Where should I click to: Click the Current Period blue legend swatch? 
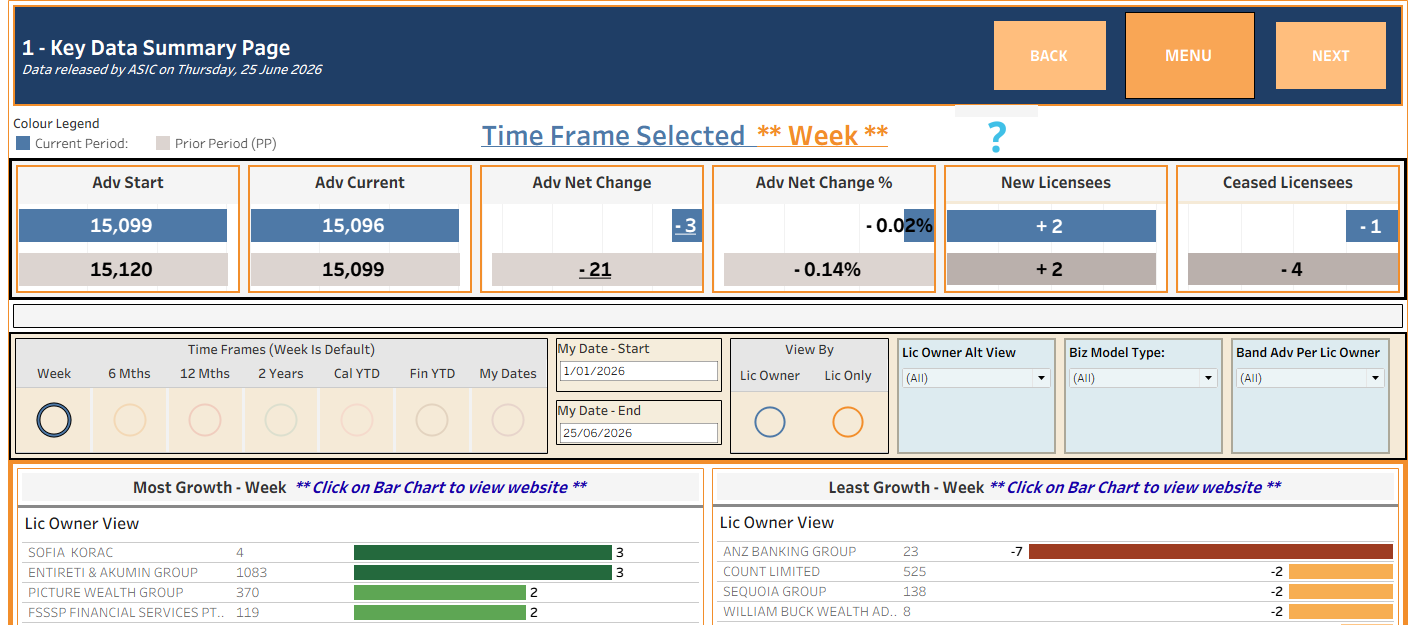pyautogui.click(x=23, y=143)
